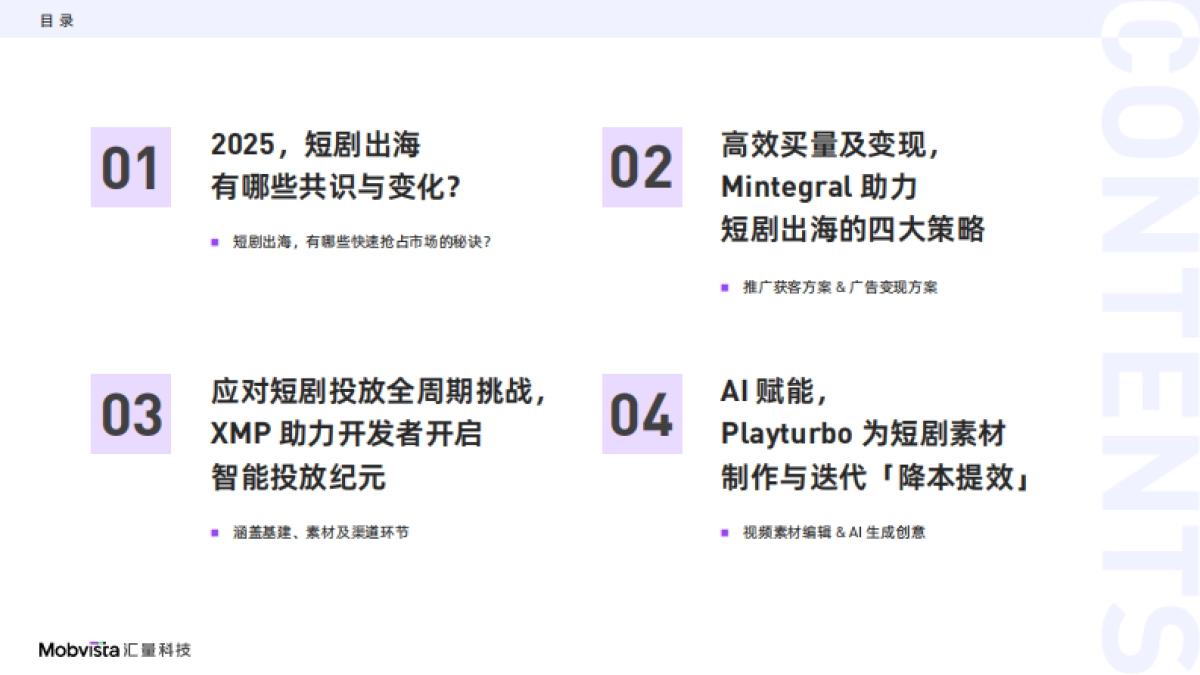Click heading line 有哪些共识与变化?
Viewport: 1200px width, 675px height.
342,187
